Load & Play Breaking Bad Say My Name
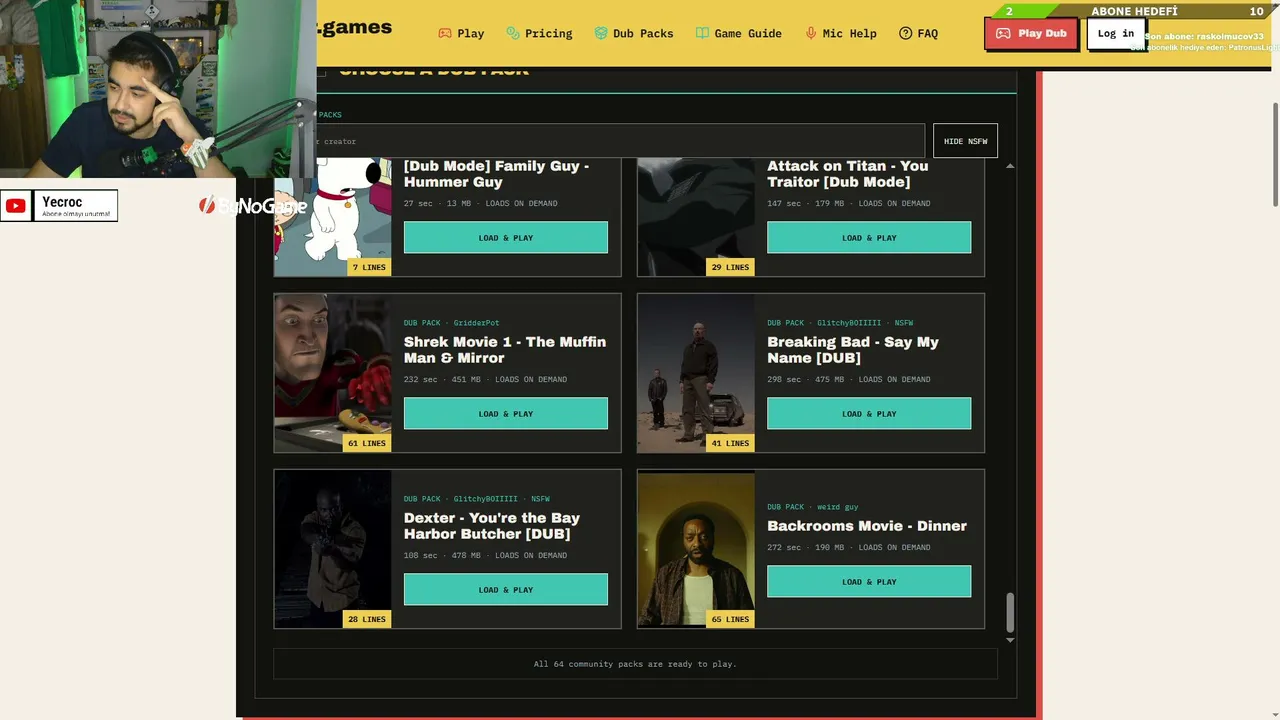The height and width of the screenshot is (720, 1280). [869, 414]
